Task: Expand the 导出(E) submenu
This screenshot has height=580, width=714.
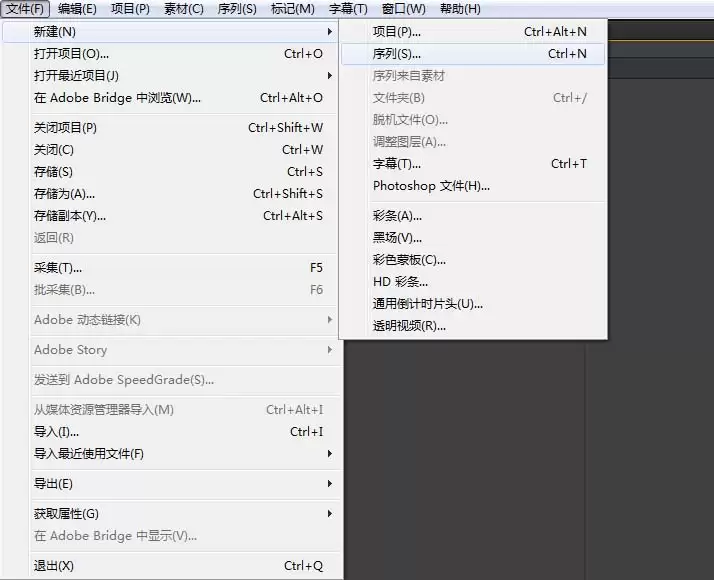Action: 53,484
